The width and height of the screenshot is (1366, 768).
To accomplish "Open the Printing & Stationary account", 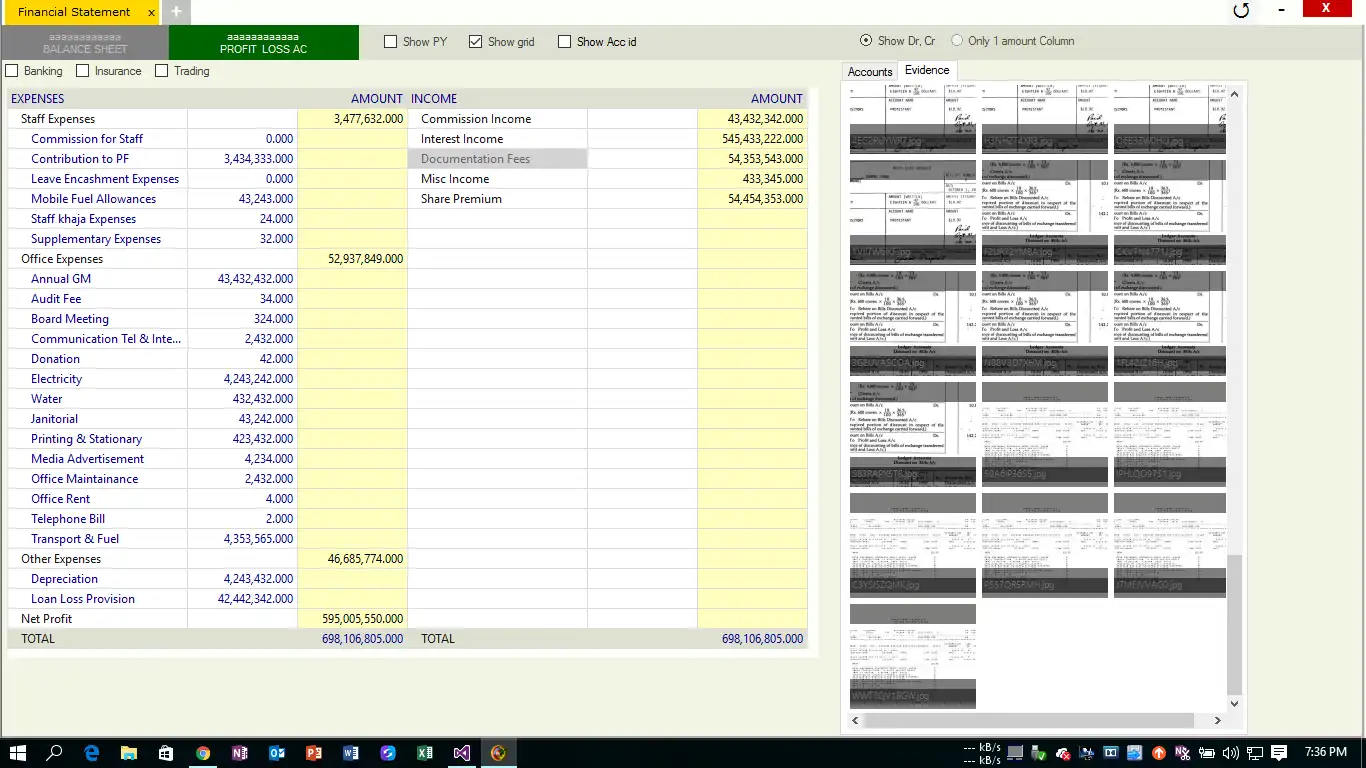I will click(86, 439).
